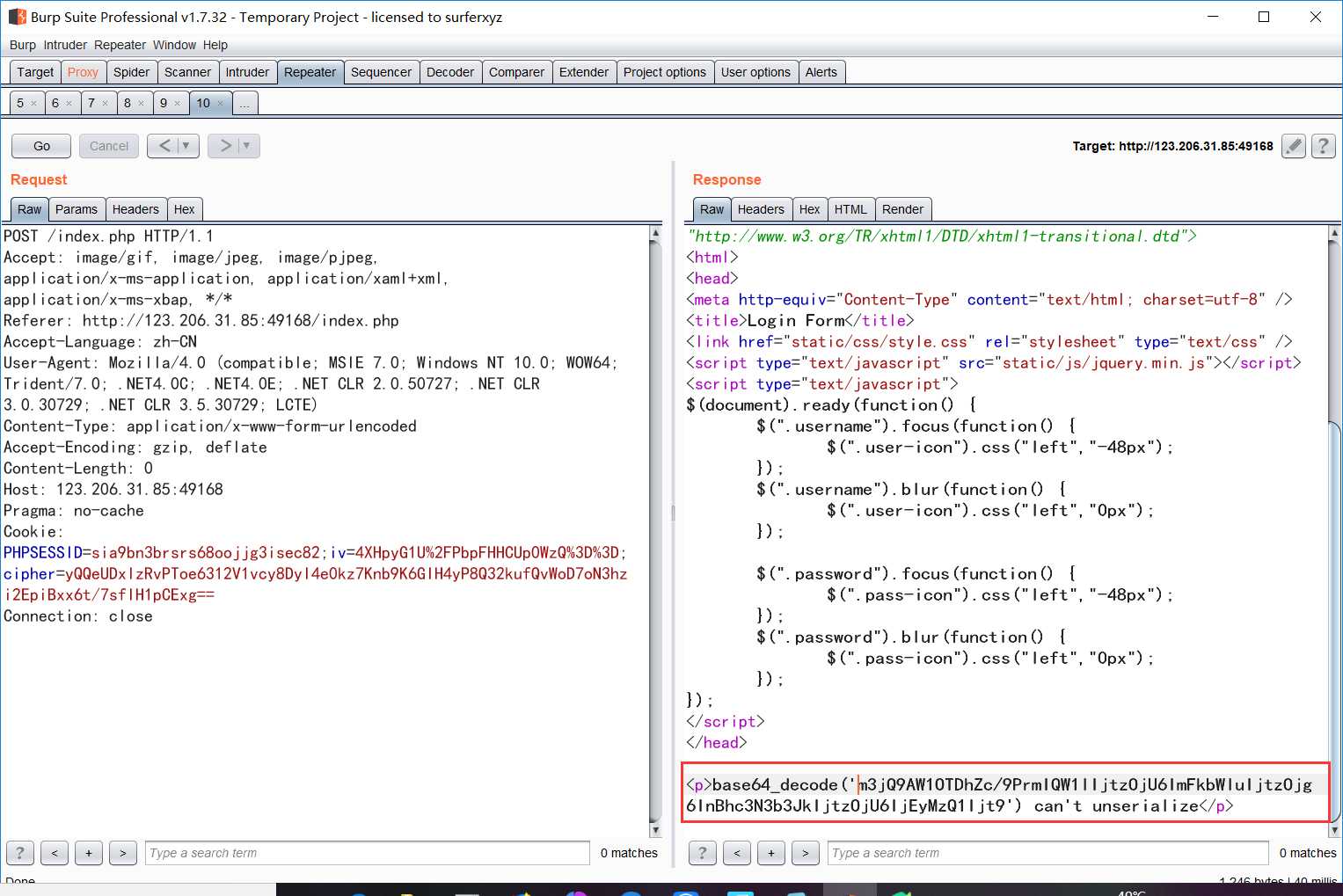The image size is (1343, 896).
Task: Click the edit target pencil icon
Action: (x=1293, y=146)
